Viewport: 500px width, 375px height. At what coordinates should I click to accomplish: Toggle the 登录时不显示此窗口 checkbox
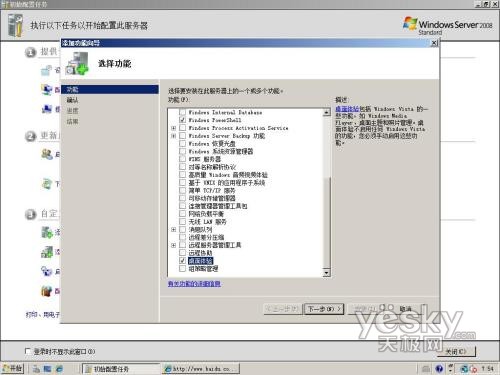click(x=28, y=351)
